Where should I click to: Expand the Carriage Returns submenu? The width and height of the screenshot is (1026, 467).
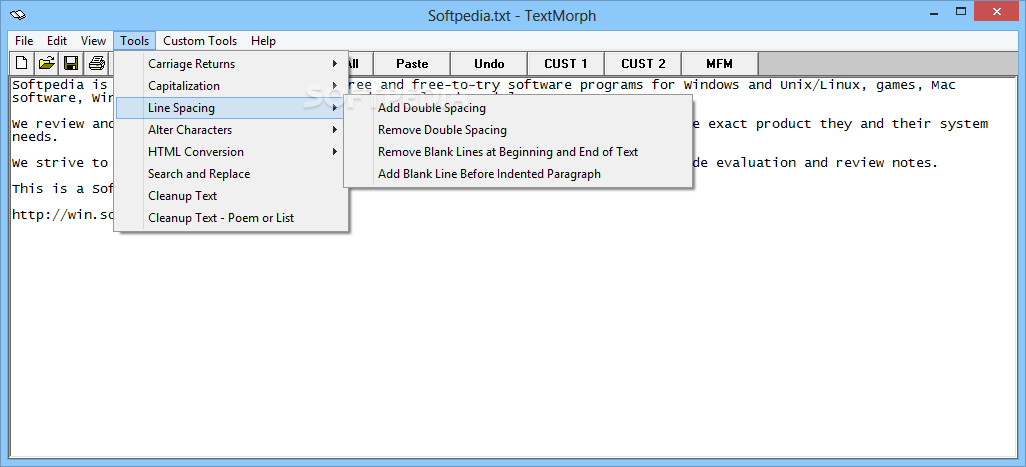230,63
